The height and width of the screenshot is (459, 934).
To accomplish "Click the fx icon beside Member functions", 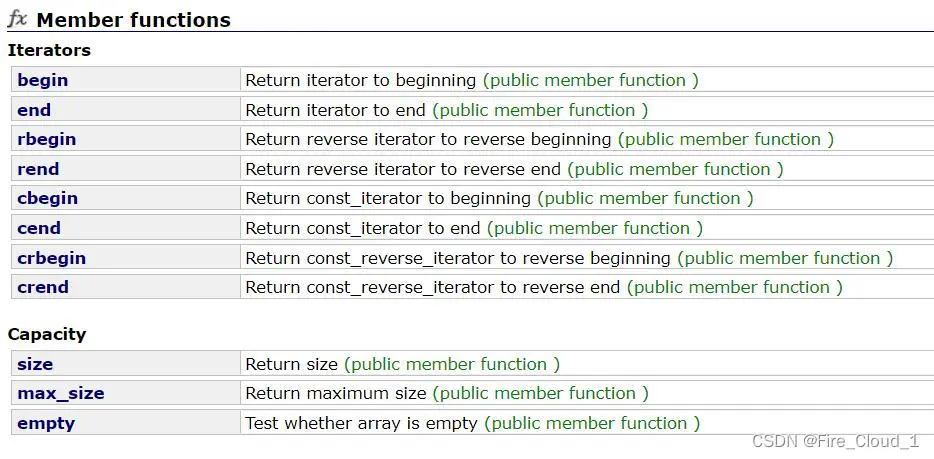I will pyautogui.click(x=17, y=19).
